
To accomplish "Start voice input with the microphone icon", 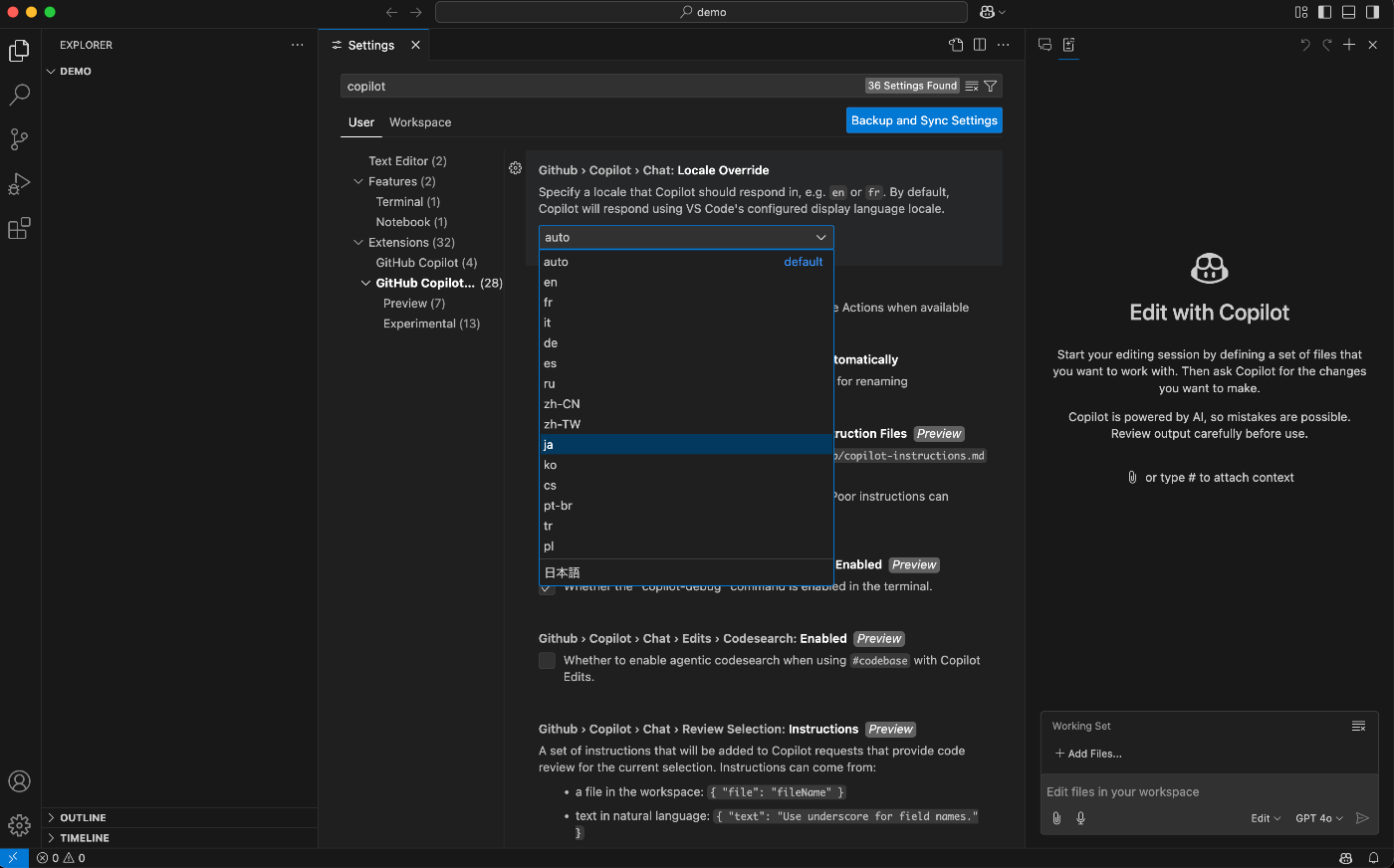I will click(1080, 818).
